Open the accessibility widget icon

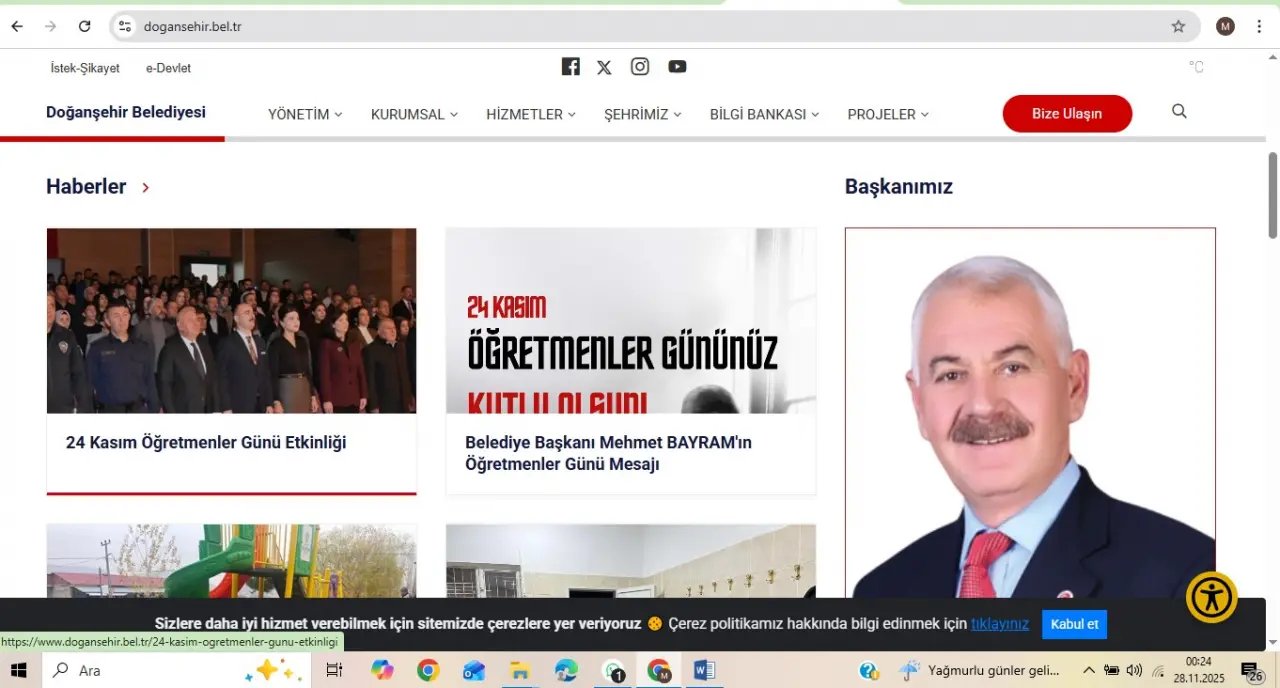click(1211, 597)
